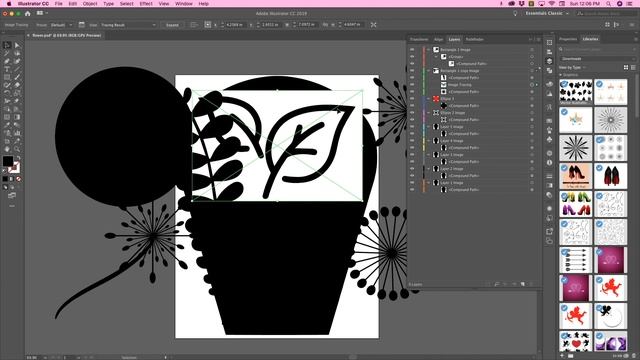Toggle visibility of Layer 2 Image
Viewport: 640px width, 360px height.
412,169
